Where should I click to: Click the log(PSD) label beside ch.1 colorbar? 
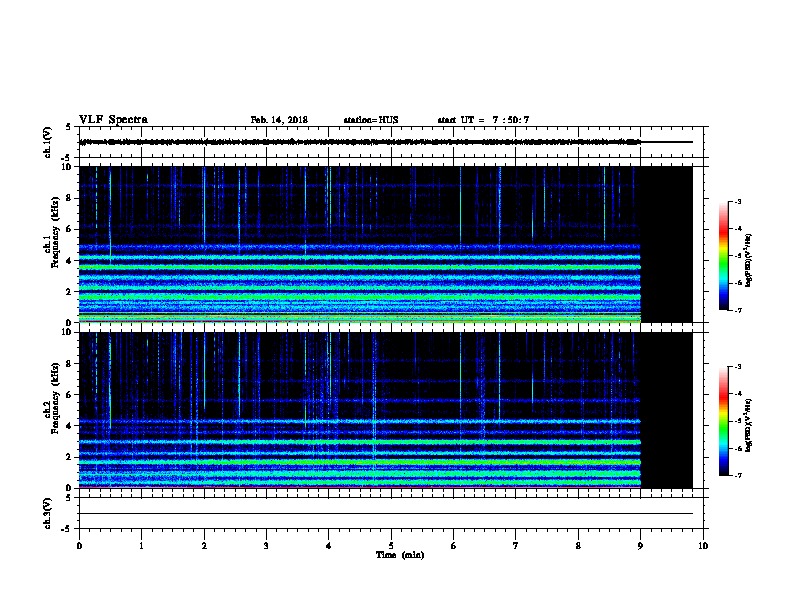point(748,260)
